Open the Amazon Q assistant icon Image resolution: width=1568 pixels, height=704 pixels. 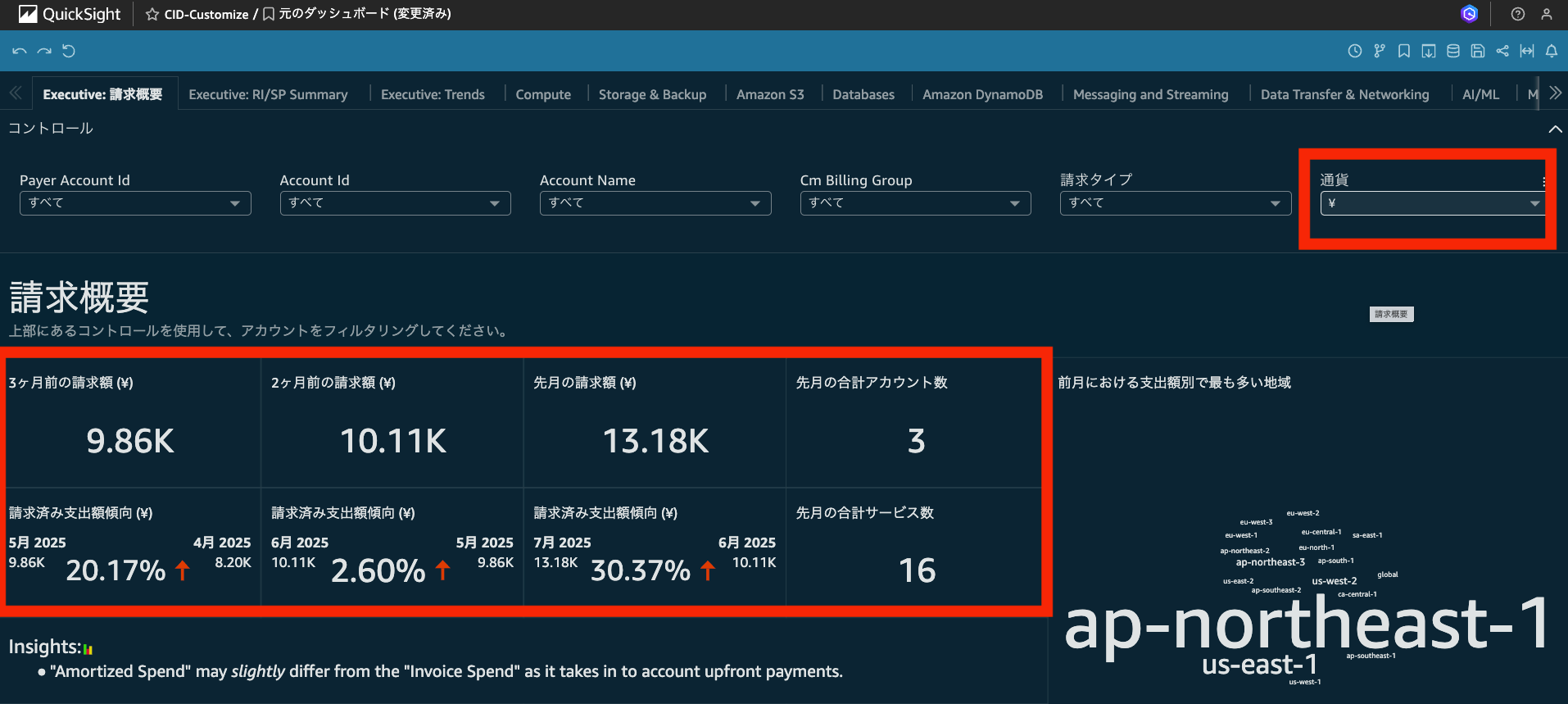click(1470, 14)
